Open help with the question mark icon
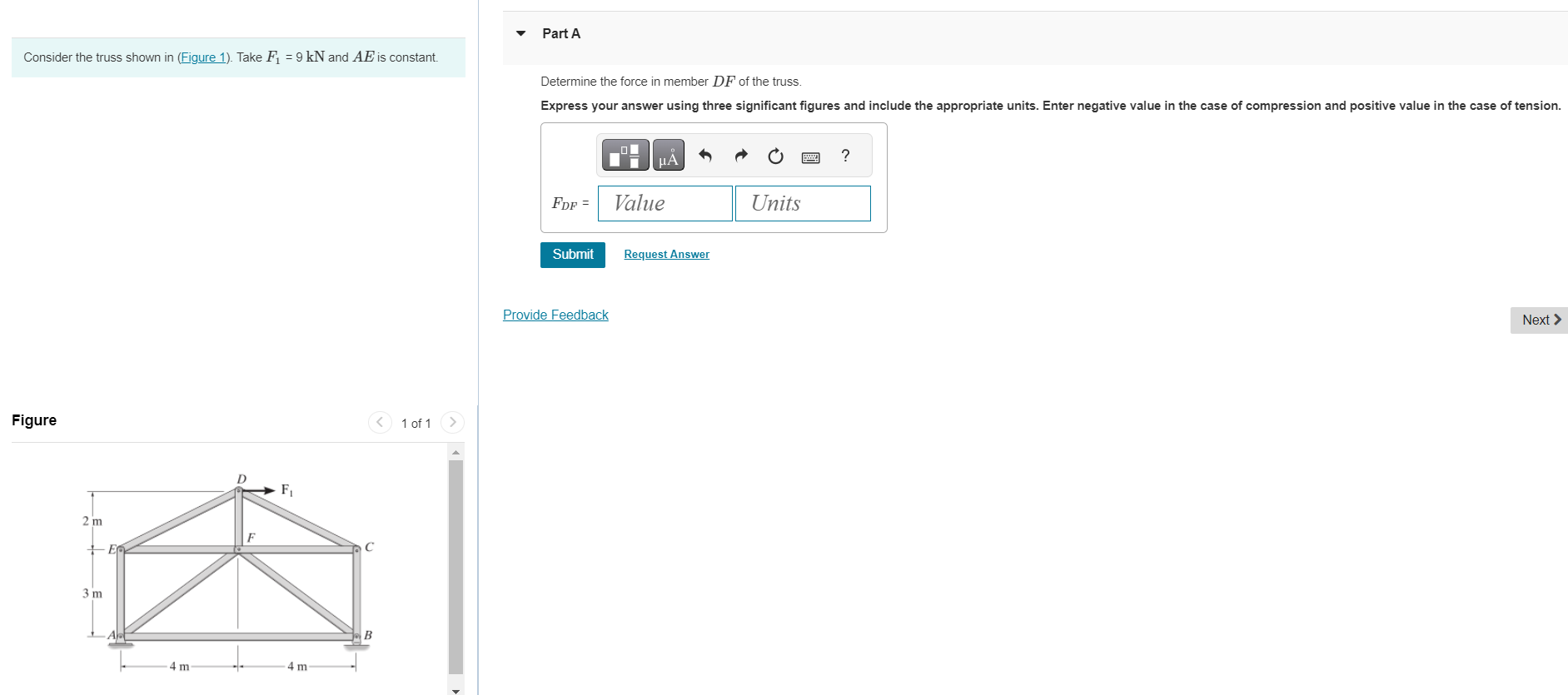 845,156
